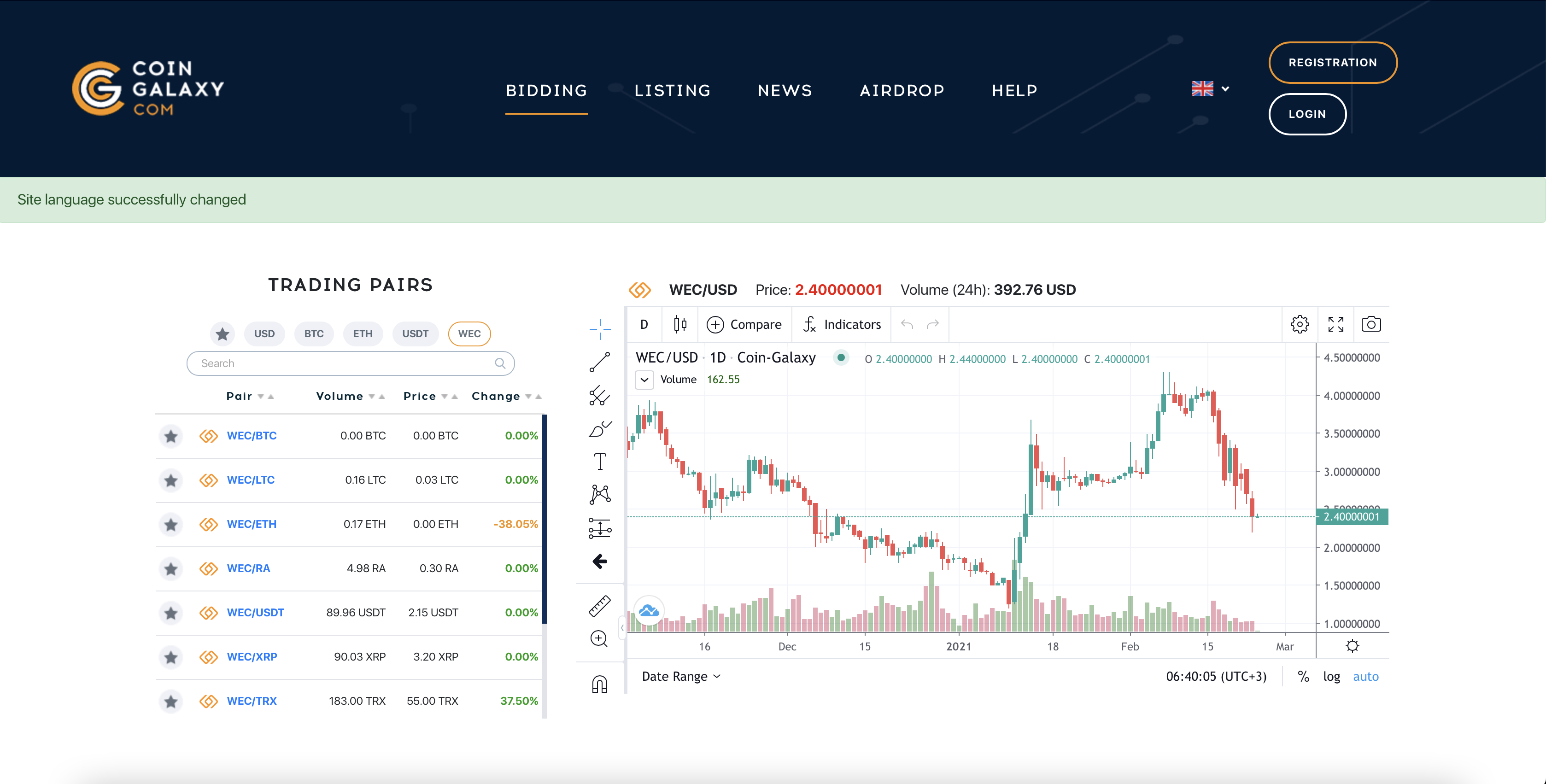Screen dimensions: 1546x784
Task: Open the News nav item
Action: point(785,91)
